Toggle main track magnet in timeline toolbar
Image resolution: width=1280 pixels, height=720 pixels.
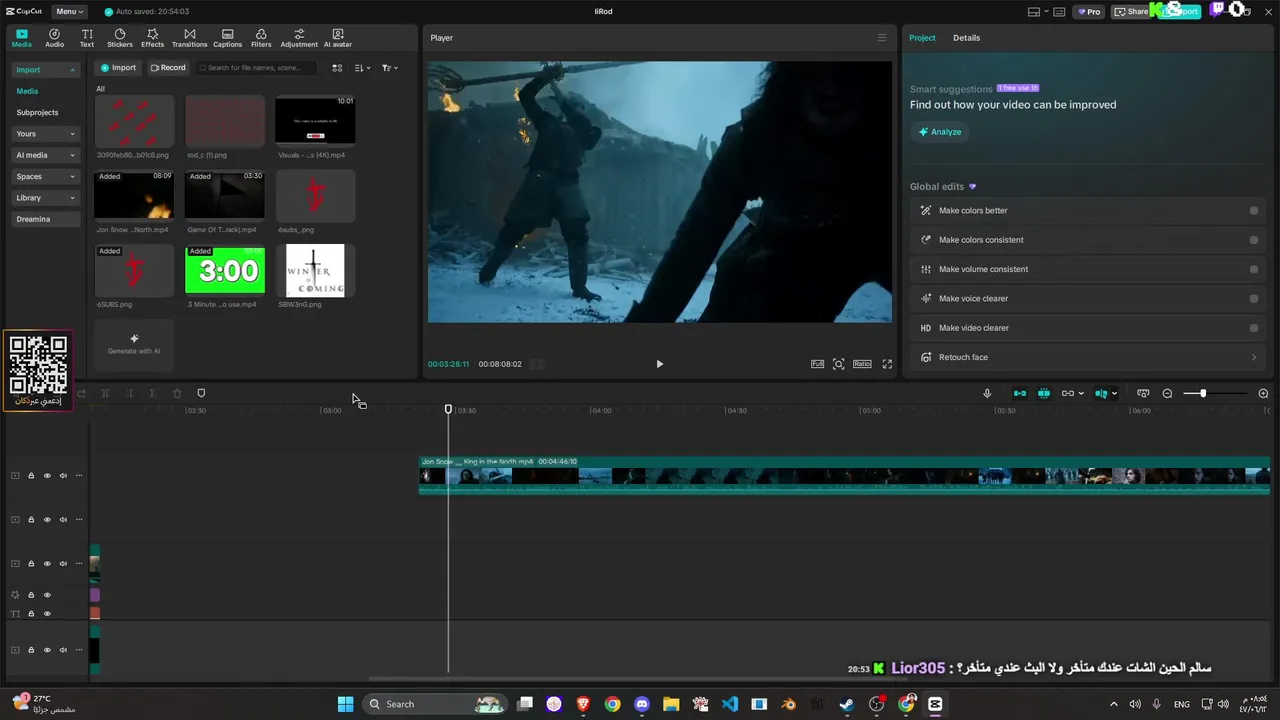[1020, 393]
